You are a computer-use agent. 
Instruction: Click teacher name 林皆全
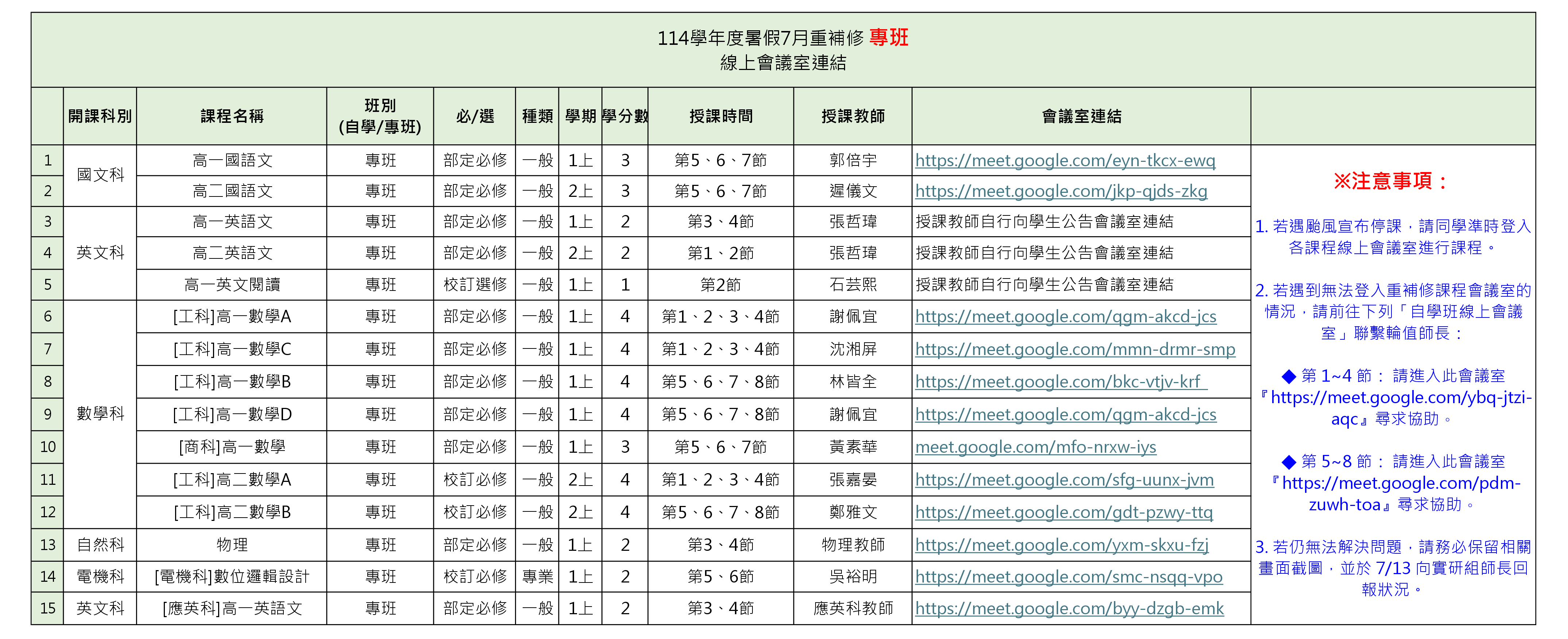click(x=853, y=382)
